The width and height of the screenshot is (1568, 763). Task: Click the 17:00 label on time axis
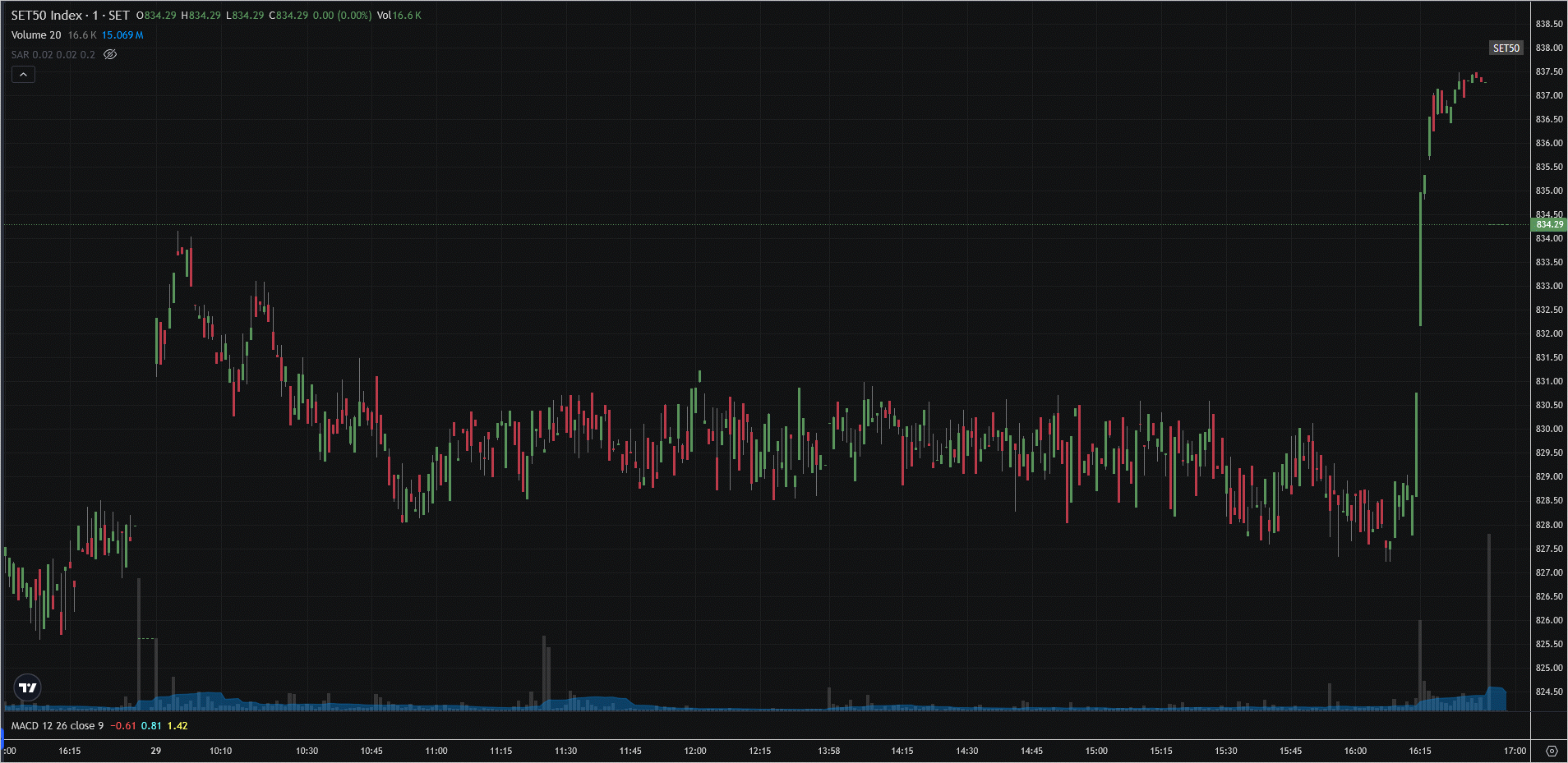click(1515, 751)
